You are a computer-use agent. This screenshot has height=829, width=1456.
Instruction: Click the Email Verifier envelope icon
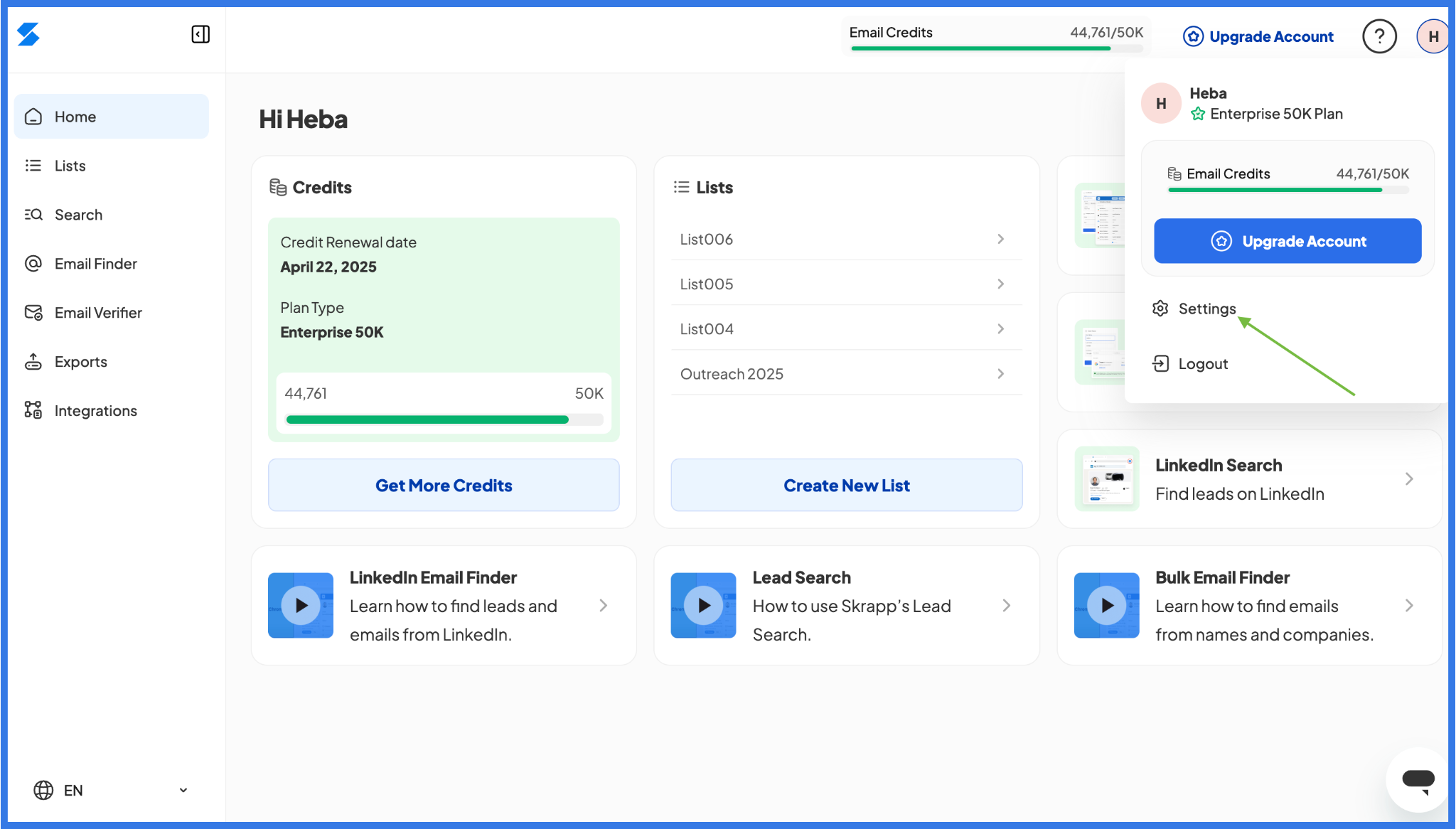[33, 313]
